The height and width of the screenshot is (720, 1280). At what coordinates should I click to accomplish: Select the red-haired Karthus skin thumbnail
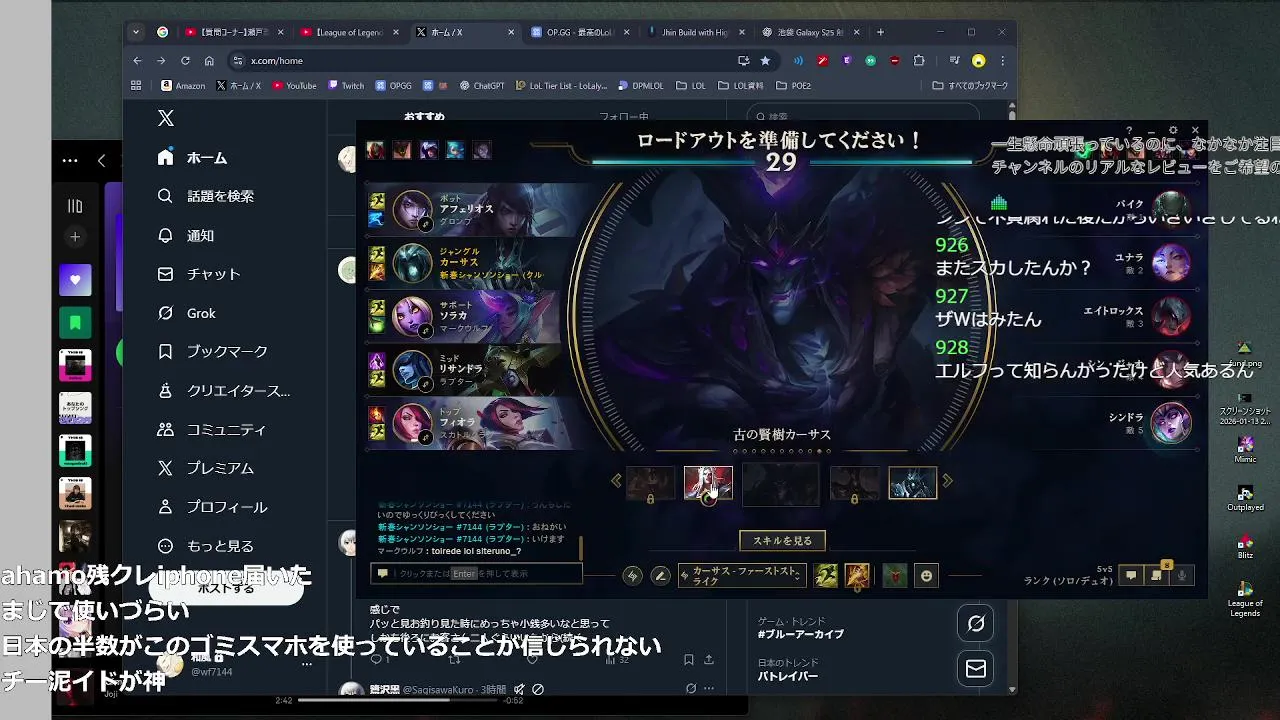[x=708, y=483]
